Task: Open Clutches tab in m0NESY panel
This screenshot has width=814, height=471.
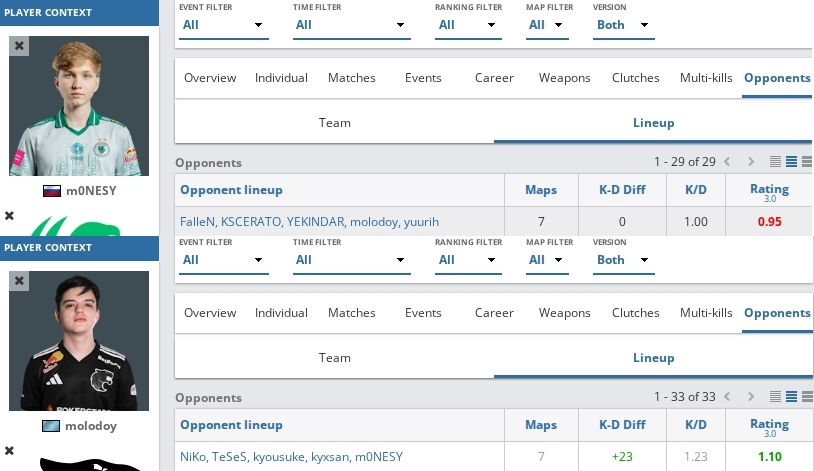Action: 635,78
